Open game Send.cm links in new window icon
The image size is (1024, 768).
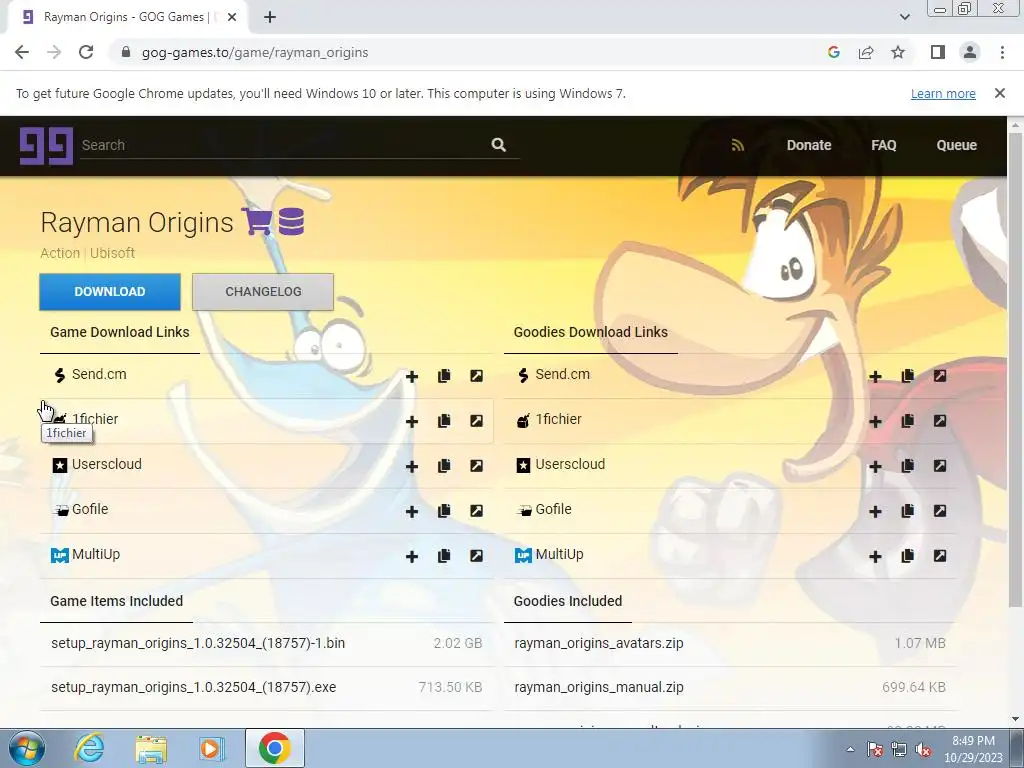click(477, 376)
